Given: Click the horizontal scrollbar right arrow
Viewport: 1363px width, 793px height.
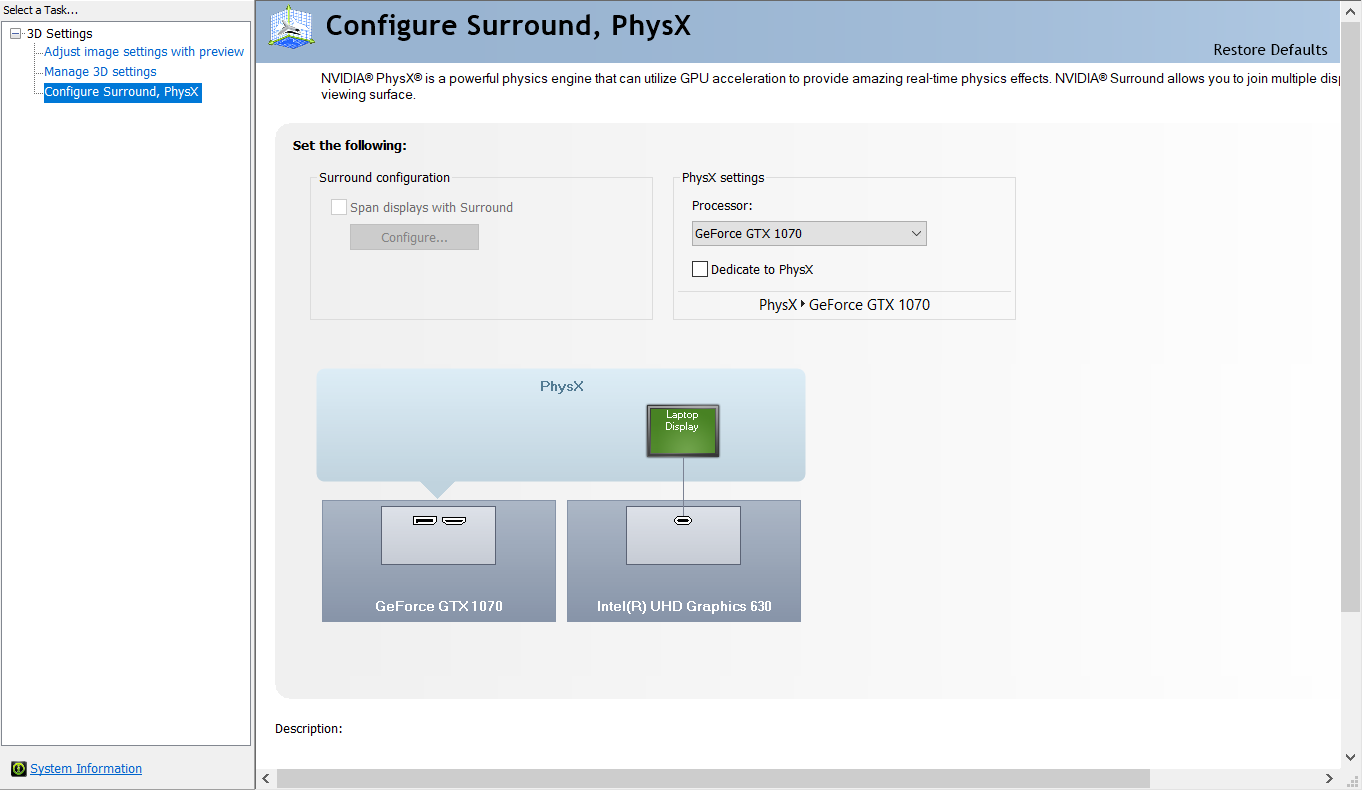Looking at the screenshot, I should tap(1329, 778).
